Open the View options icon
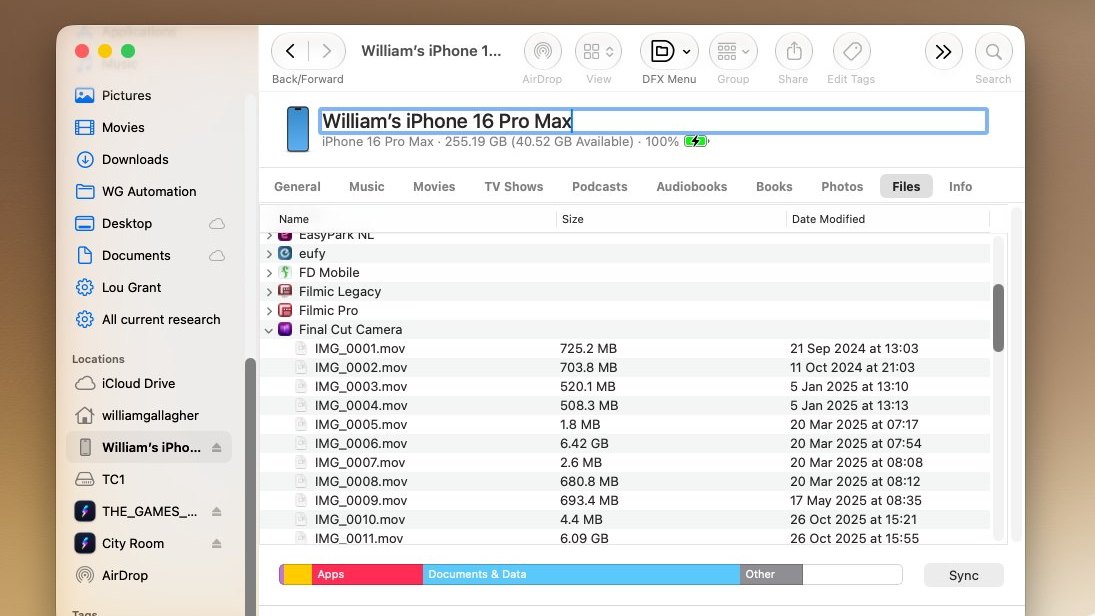1095x616 pixels. pyautogui.click(x=598, y=51)
